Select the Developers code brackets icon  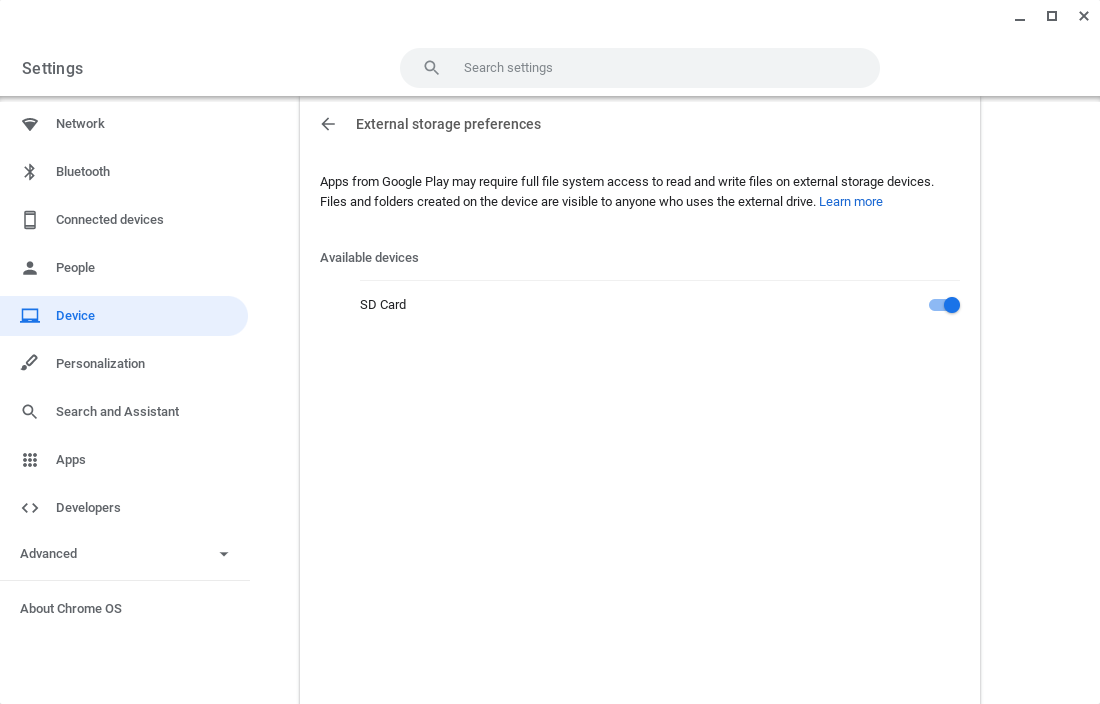pyautogui.click(x=30, y=507)
